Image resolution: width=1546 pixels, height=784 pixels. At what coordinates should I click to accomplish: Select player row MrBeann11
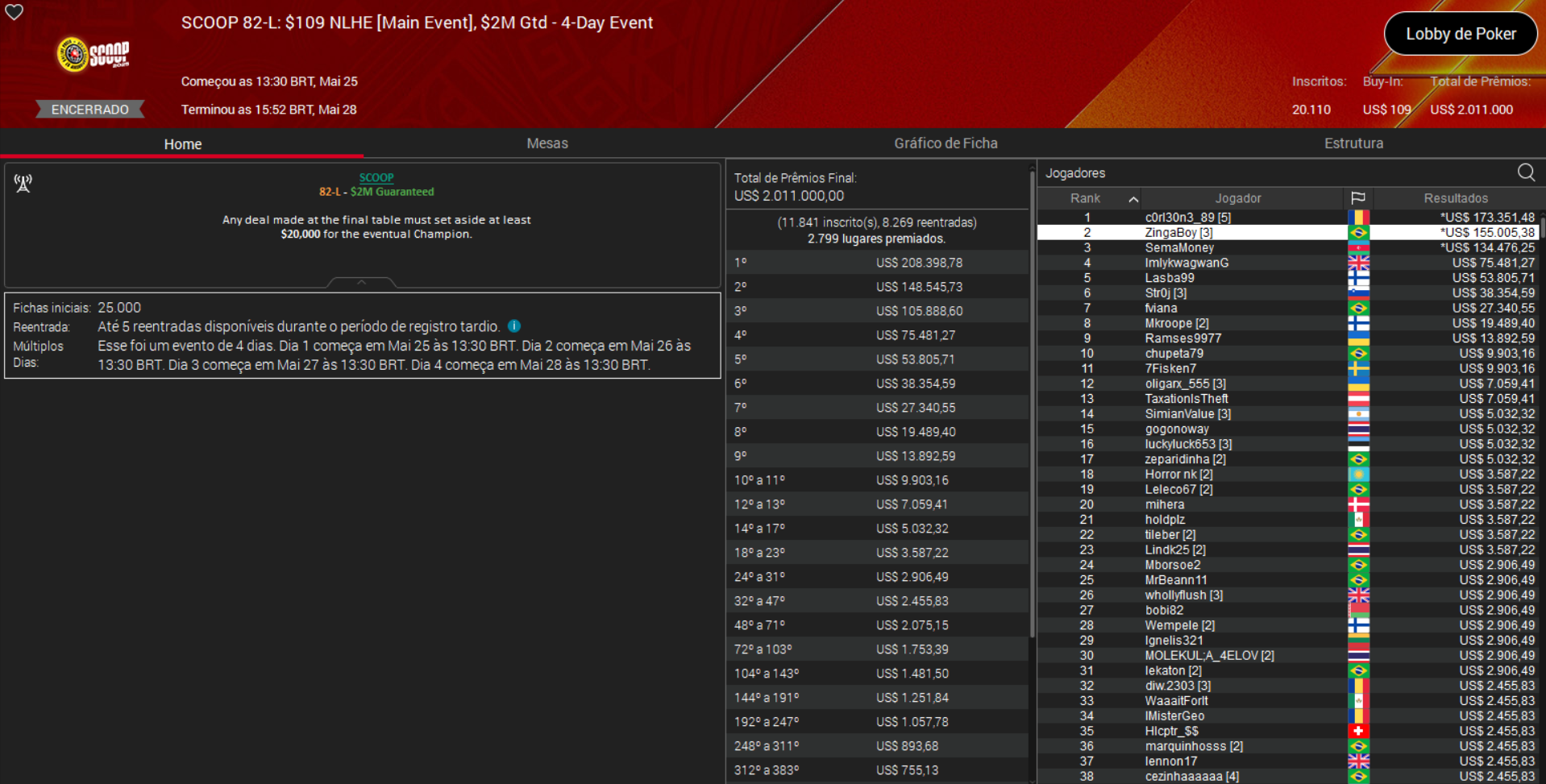1288,580
